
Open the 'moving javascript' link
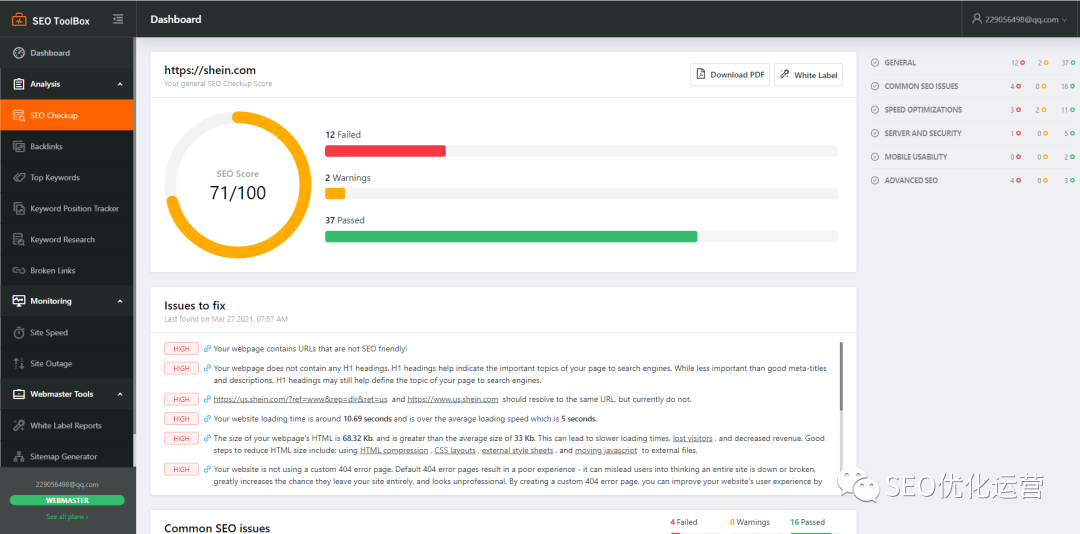tap(608, 451)
